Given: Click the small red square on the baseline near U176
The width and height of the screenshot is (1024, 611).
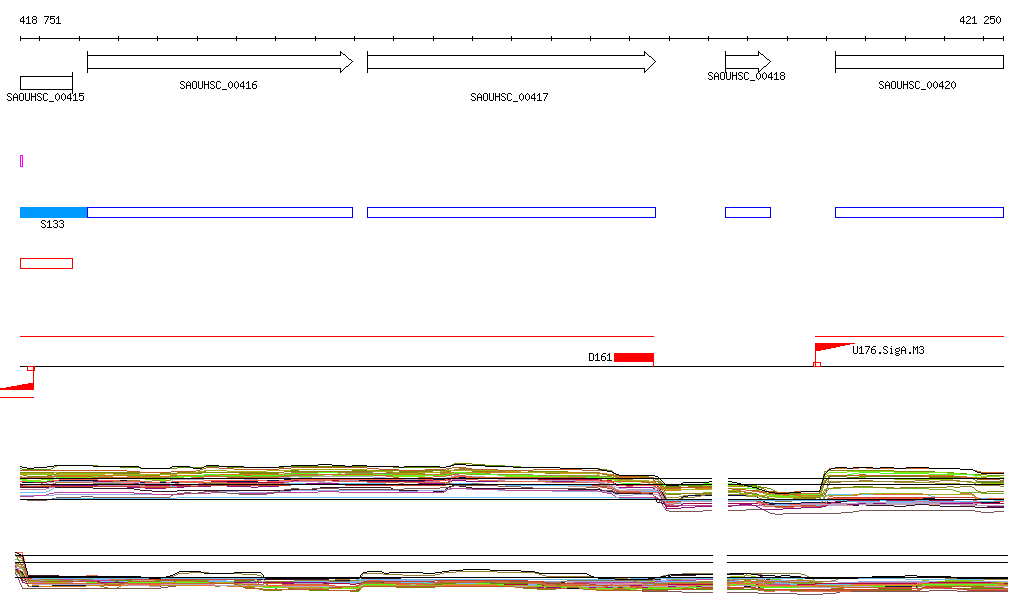Looking at the screenshot, I should [x=817, y=364].
